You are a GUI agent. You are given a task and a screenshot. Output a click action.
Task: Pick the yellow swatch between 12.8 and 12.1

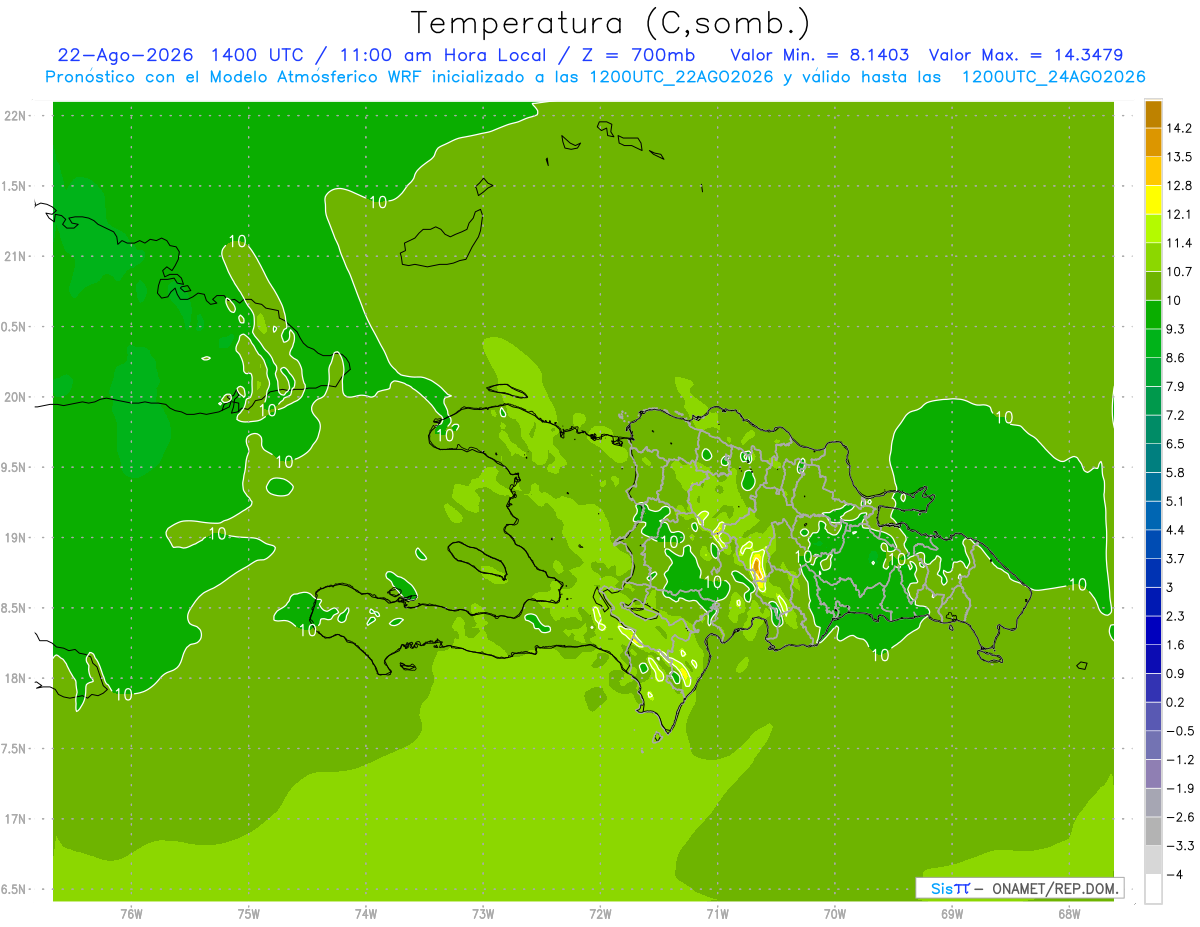point(1153,199)
